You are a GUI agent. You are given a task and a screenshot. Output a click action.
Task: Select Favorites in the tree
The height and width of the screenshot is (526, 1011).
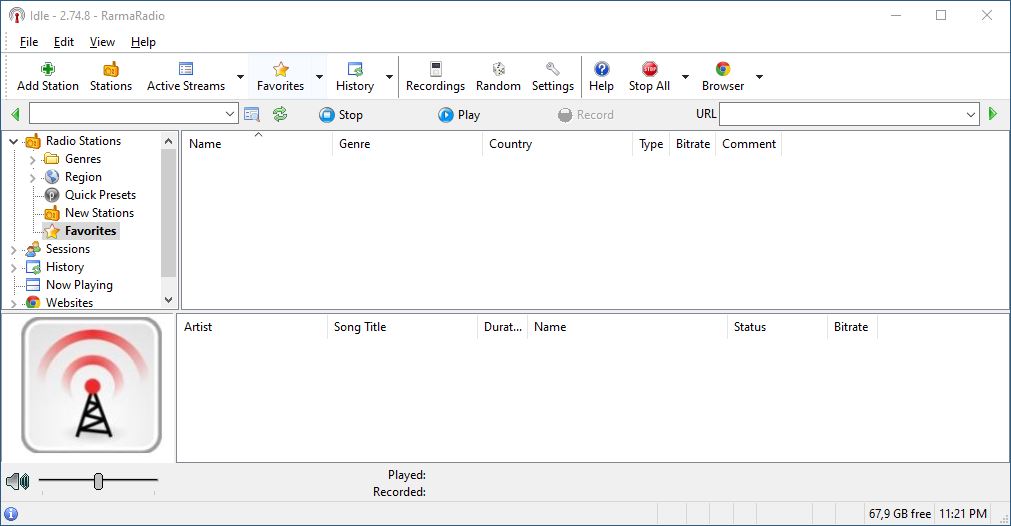[90, 231]
